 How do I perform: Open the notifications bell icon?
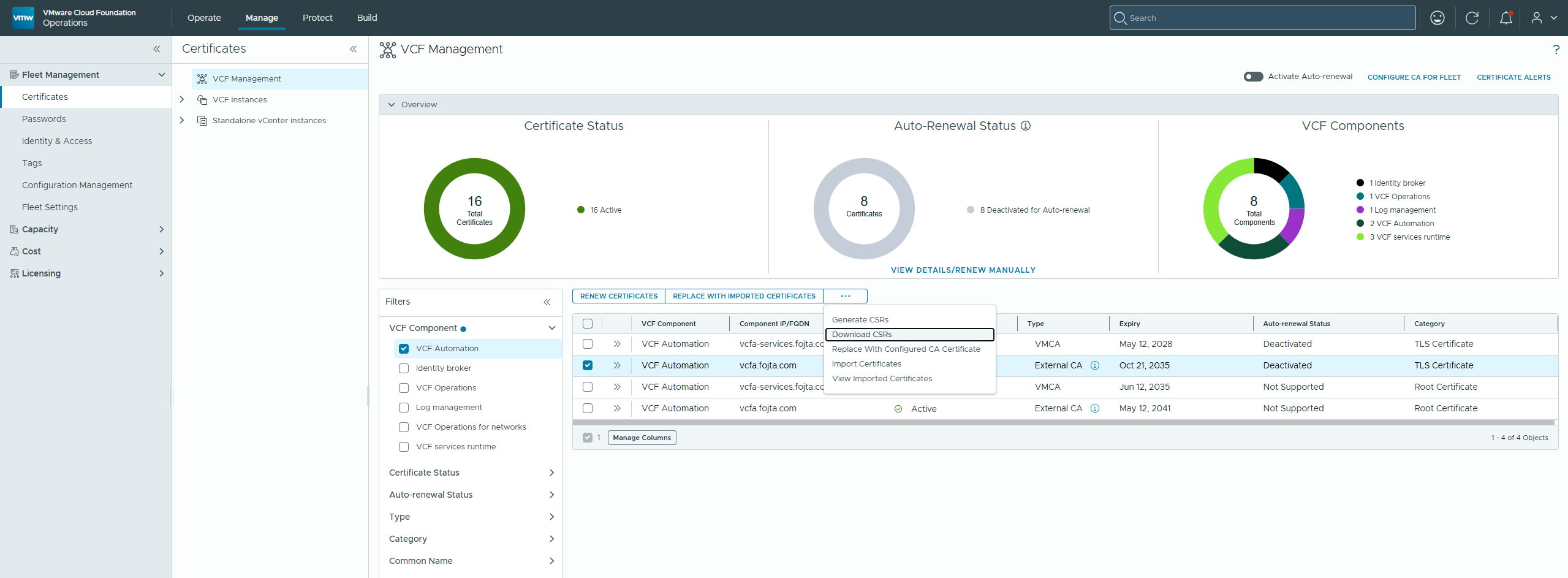point(1506,18)
